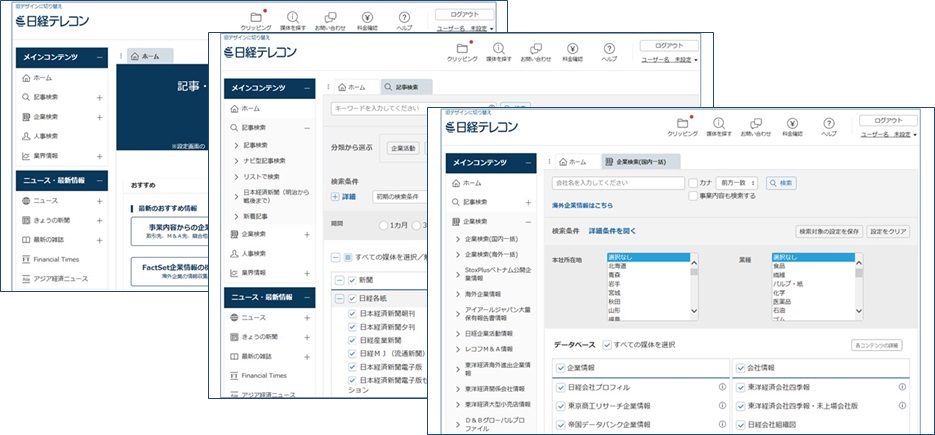Click 日経テレコン logo in back window
Viewport: 935px width, 435px height.
52,21
